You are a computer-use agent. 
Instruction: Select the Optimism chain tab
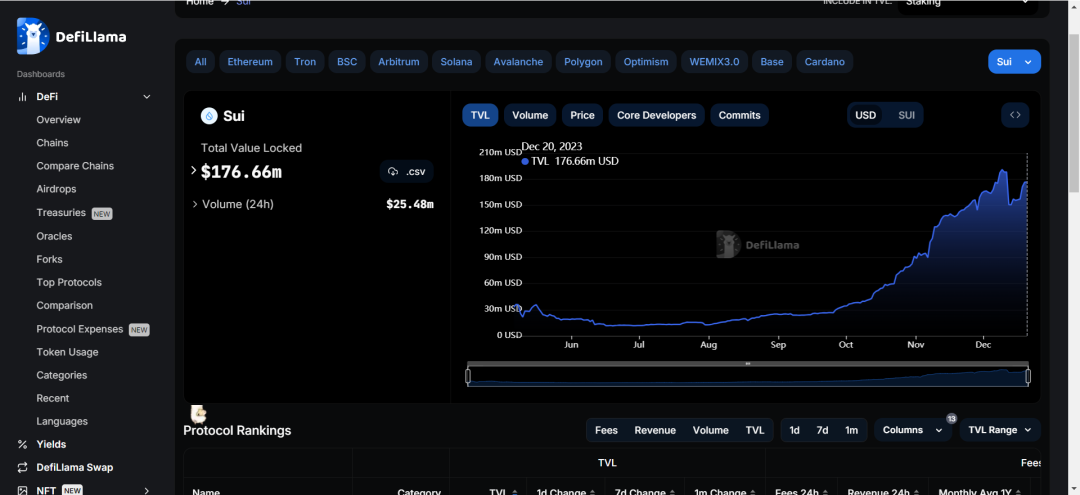646,61
